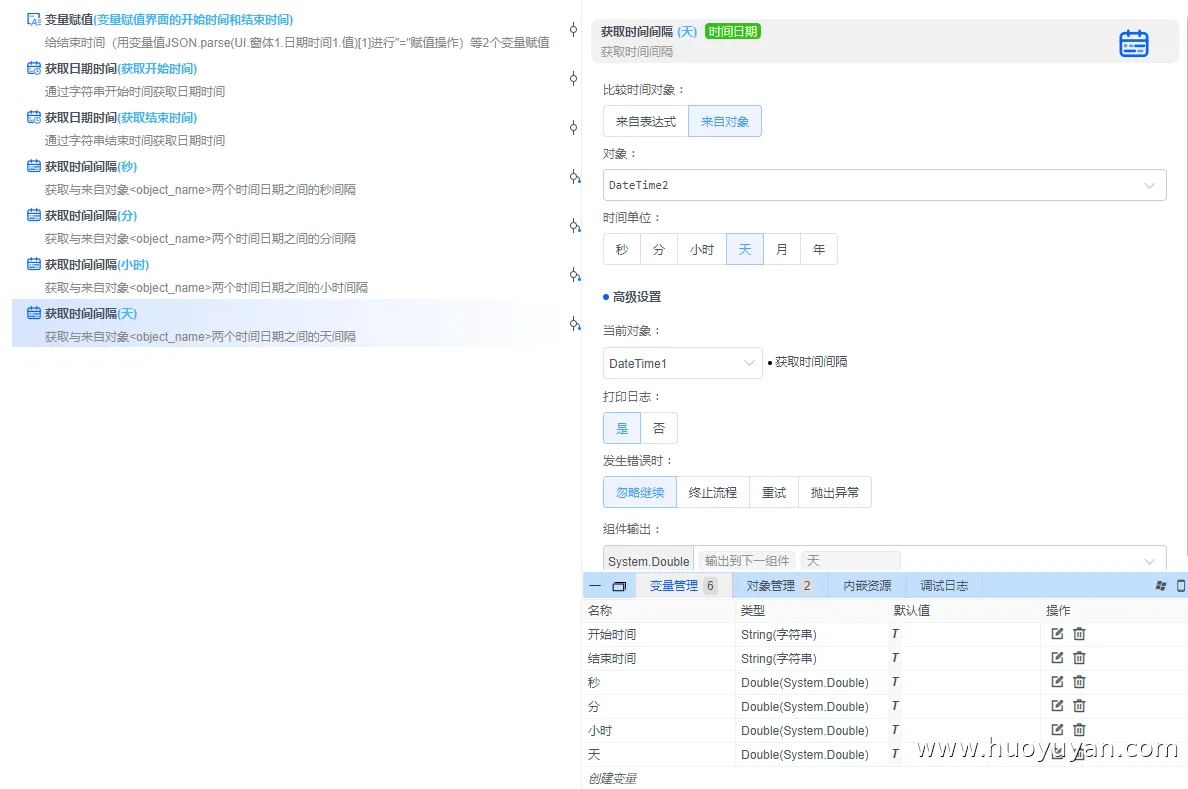
Task: Restore the bottom panel window
Action: coord(619,586)
